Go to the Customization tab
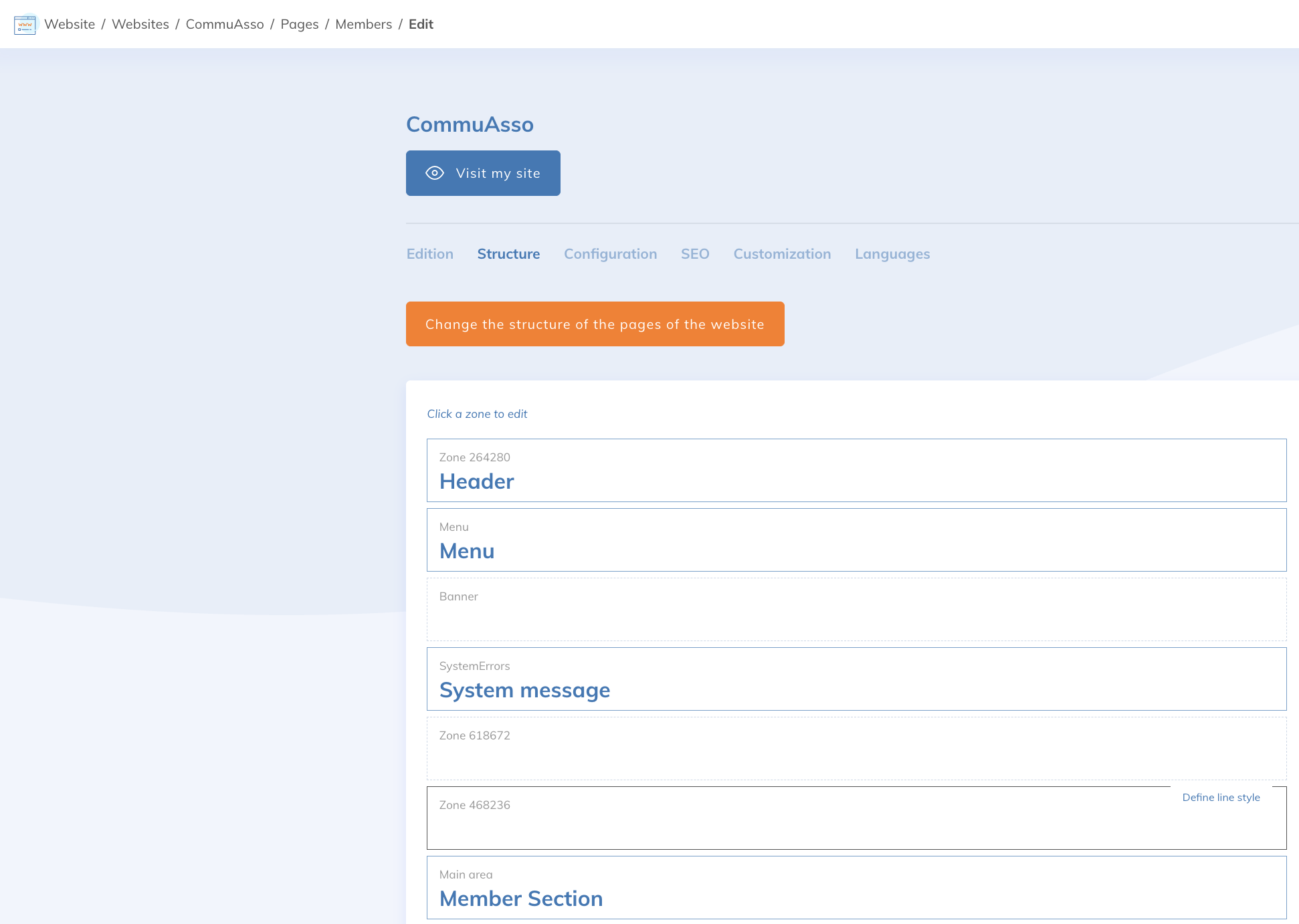Viewport: 1299px width, 924px height. 781,254
